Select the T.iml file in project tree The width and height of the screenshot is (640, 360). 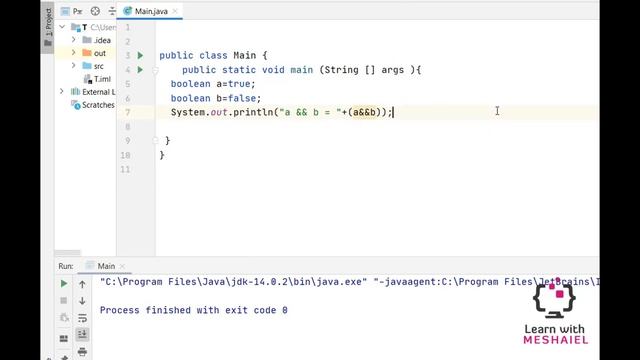coord(97,79)
